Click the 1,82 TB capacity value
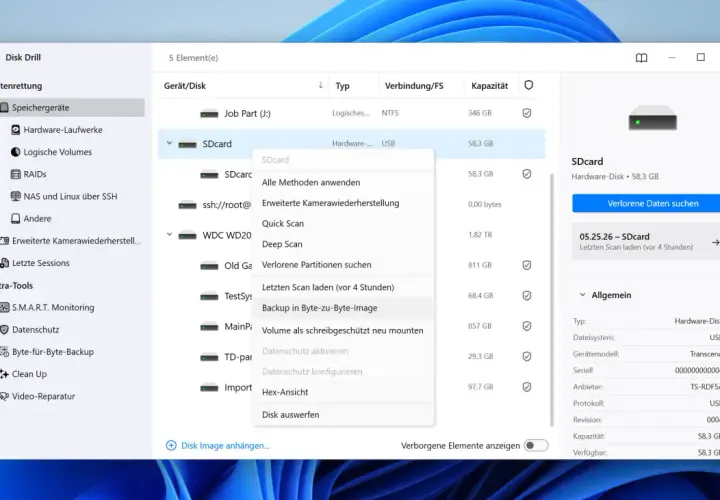 click(480, 235)
